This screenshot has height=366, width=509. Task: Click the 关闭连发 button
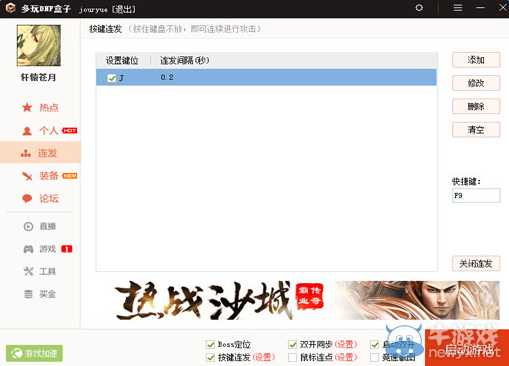coord(476,264)
